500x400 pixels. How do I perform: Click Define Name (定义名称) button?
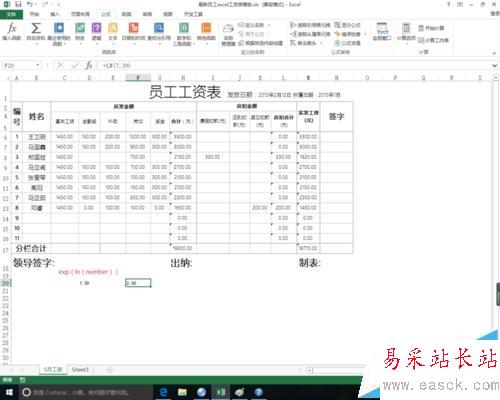pyautogui.click(x=252, y=25)
